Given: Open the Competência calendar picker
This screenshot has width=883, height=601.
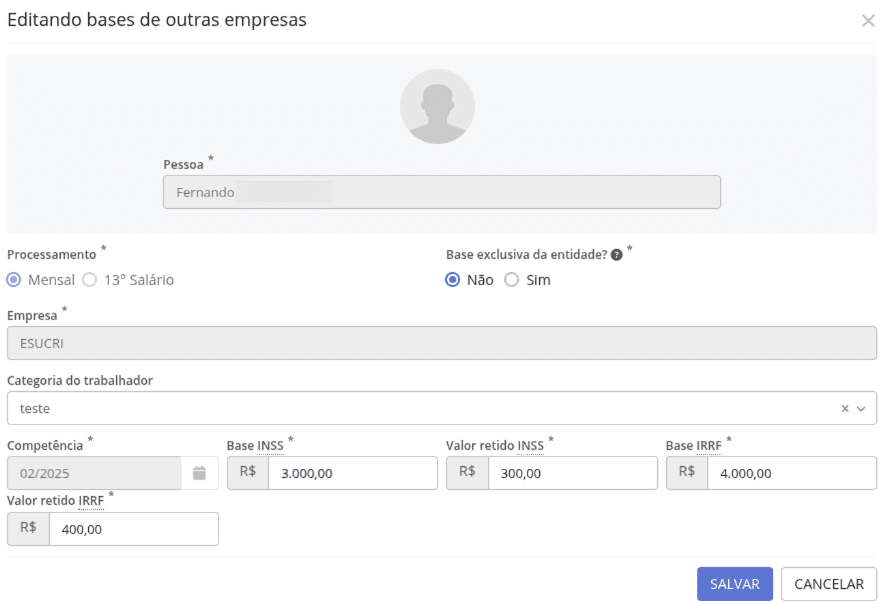Looking at the screenshot, I should 198,472.
